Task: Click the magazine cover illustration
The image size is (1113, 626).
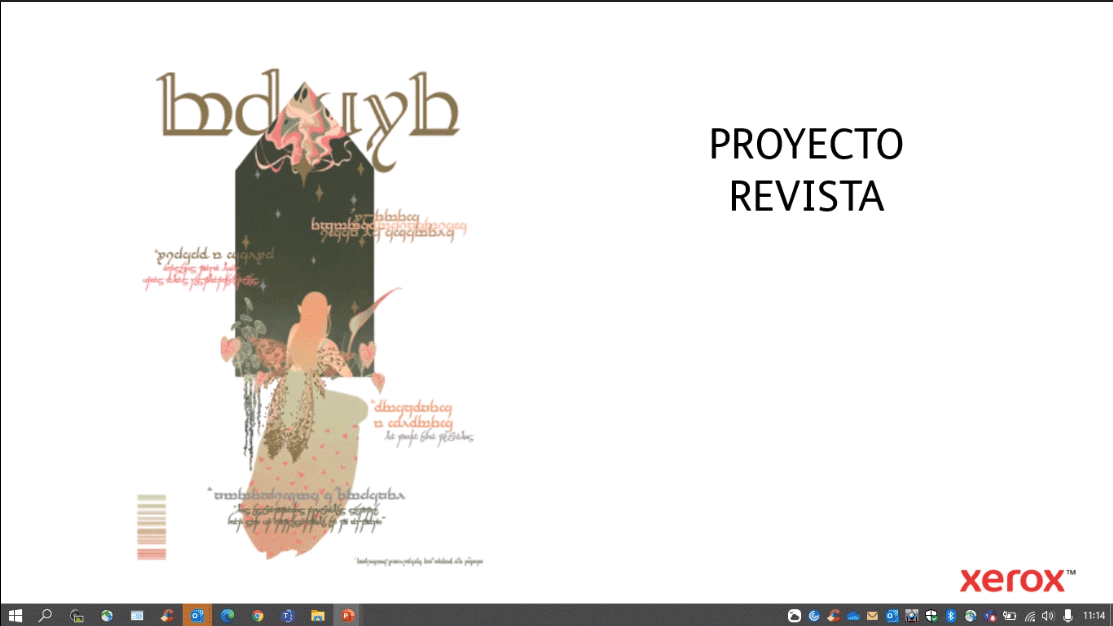Action: click(310, 320)
